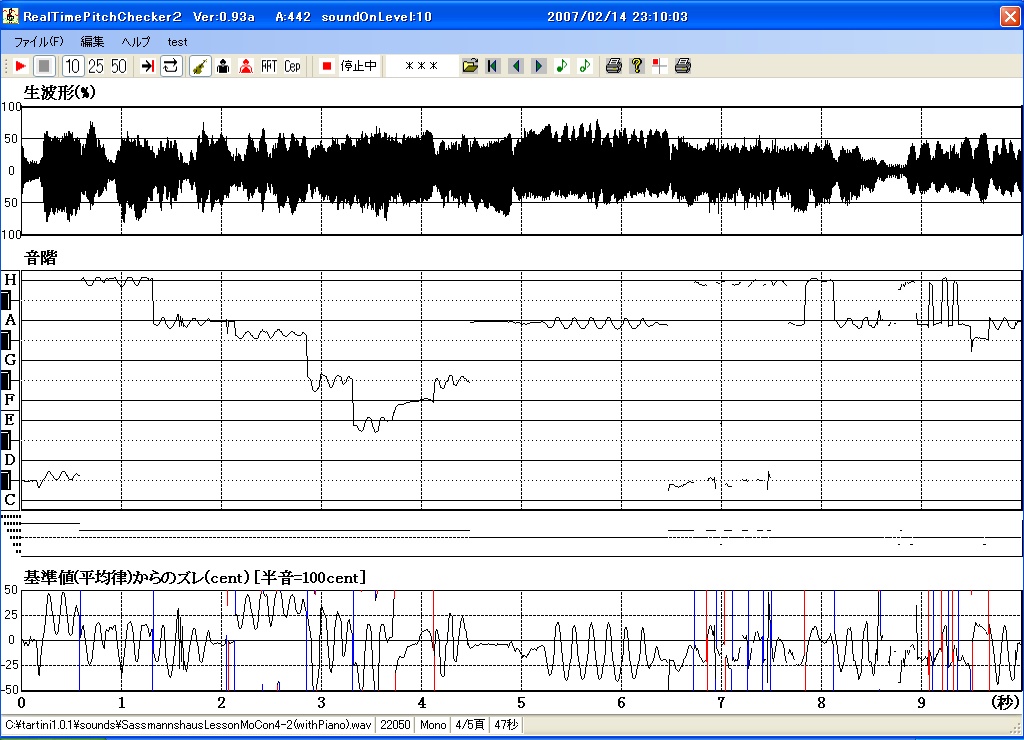The height and width of the screenshot is (740, 1024).
Task: Click the (秒) seconds unit label
Action: [1005, 702]
